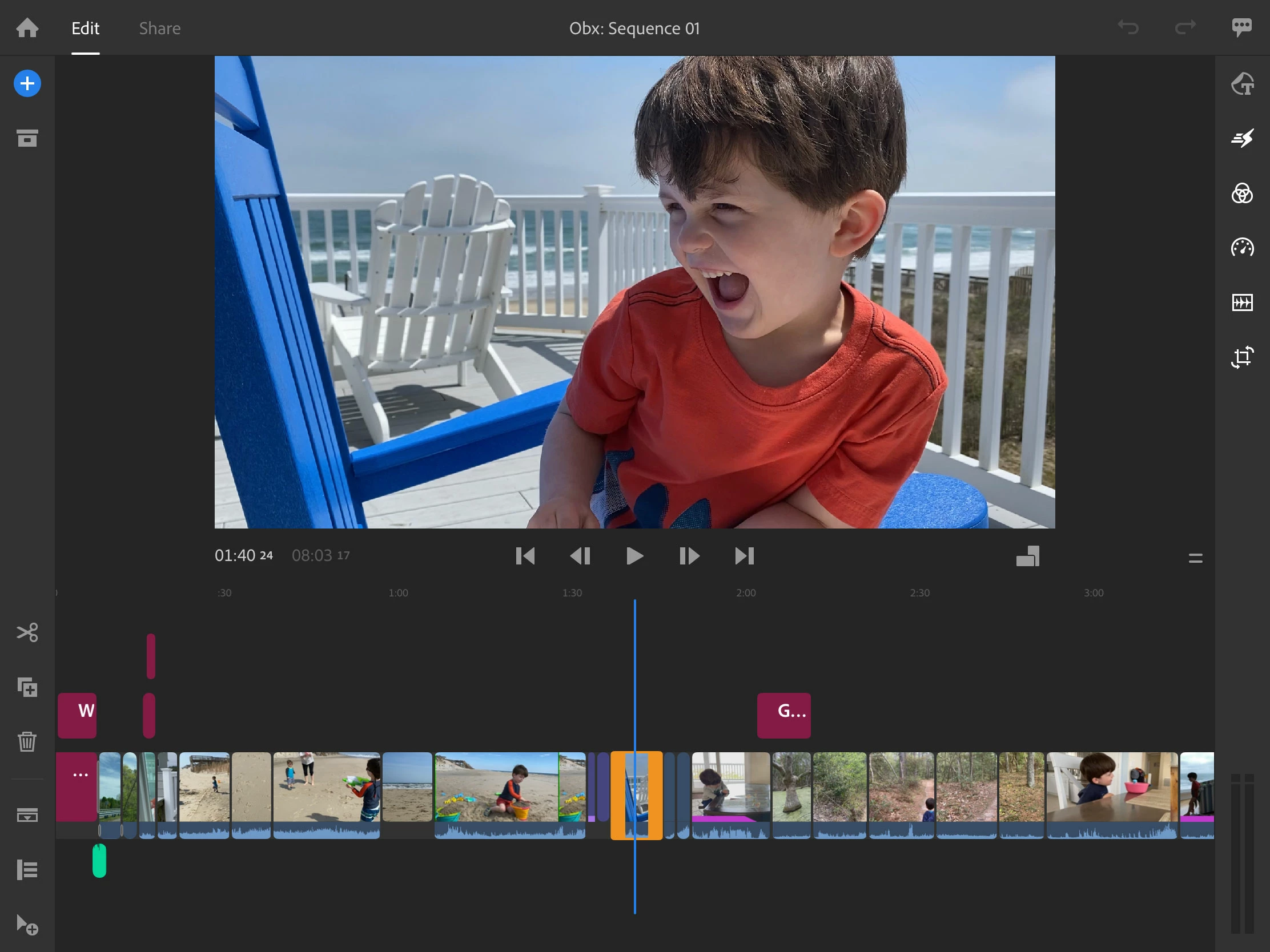1270x952 pixels.
Task: Open the Audio waveform panel icon
Action: point(1242,302)
